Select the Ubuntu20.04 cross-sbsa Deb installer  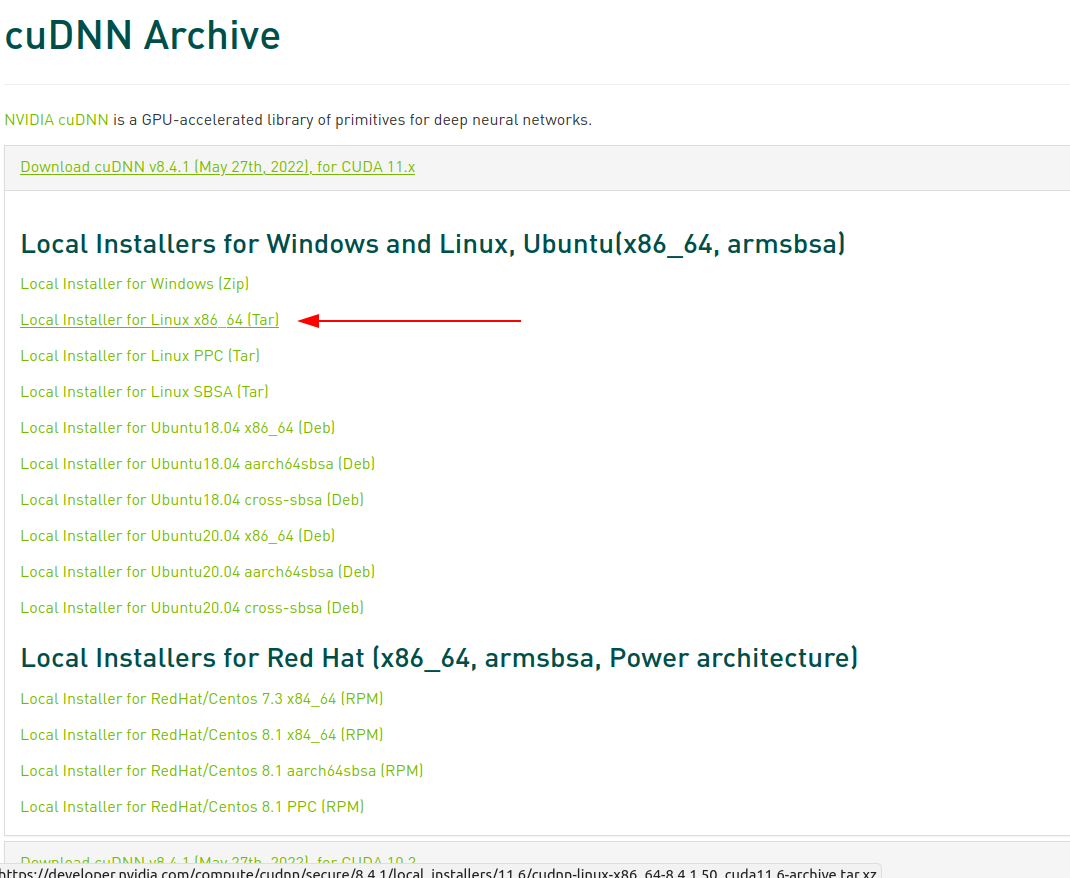point(191,608)
